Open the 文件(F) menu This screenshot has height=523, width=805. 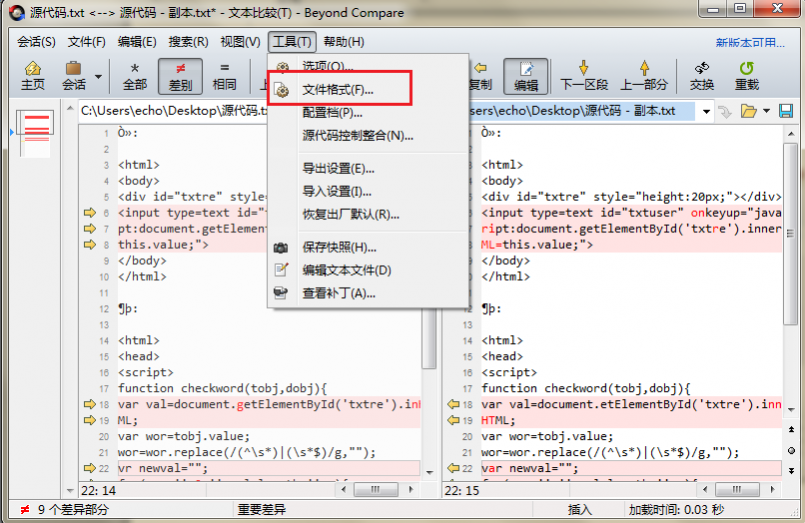[x=86, y=42]
